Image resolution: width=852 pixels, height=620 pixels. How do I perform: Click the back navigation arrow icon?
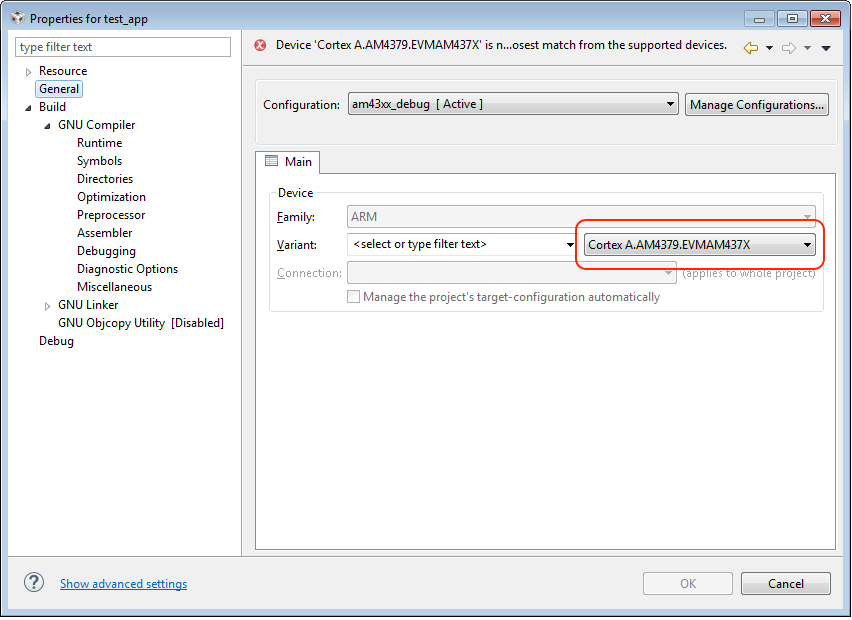[750, 47]
